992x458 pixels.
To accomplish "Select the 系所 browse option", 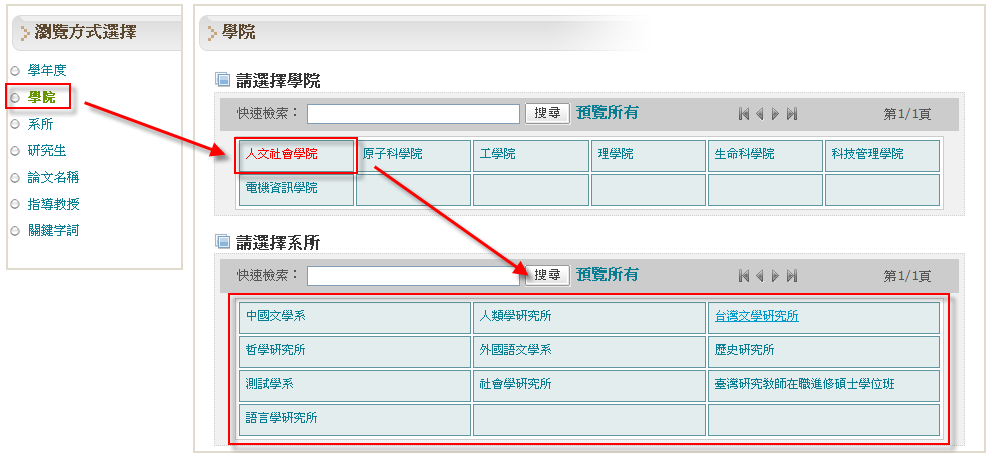I will [41, 124].
